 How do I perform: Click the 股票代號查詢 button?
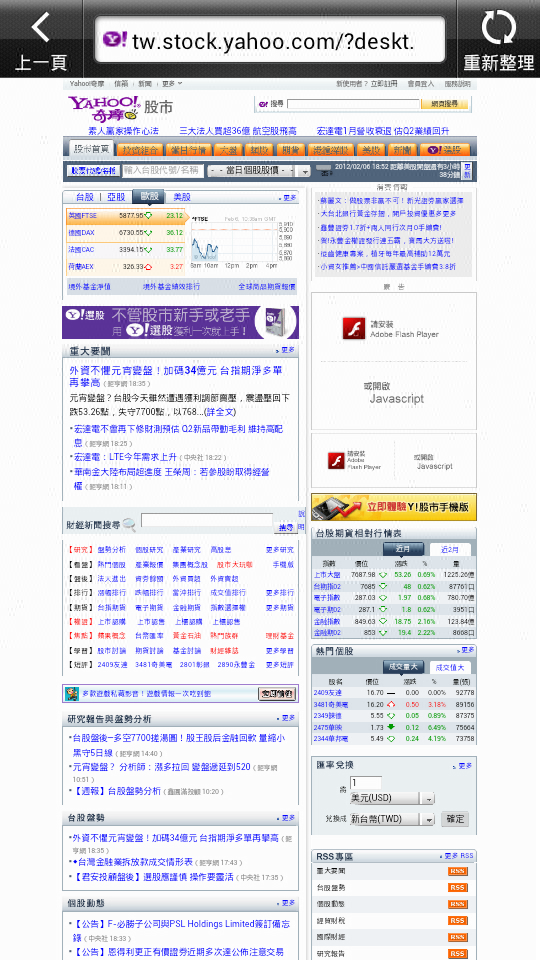(x=92, y=171)
